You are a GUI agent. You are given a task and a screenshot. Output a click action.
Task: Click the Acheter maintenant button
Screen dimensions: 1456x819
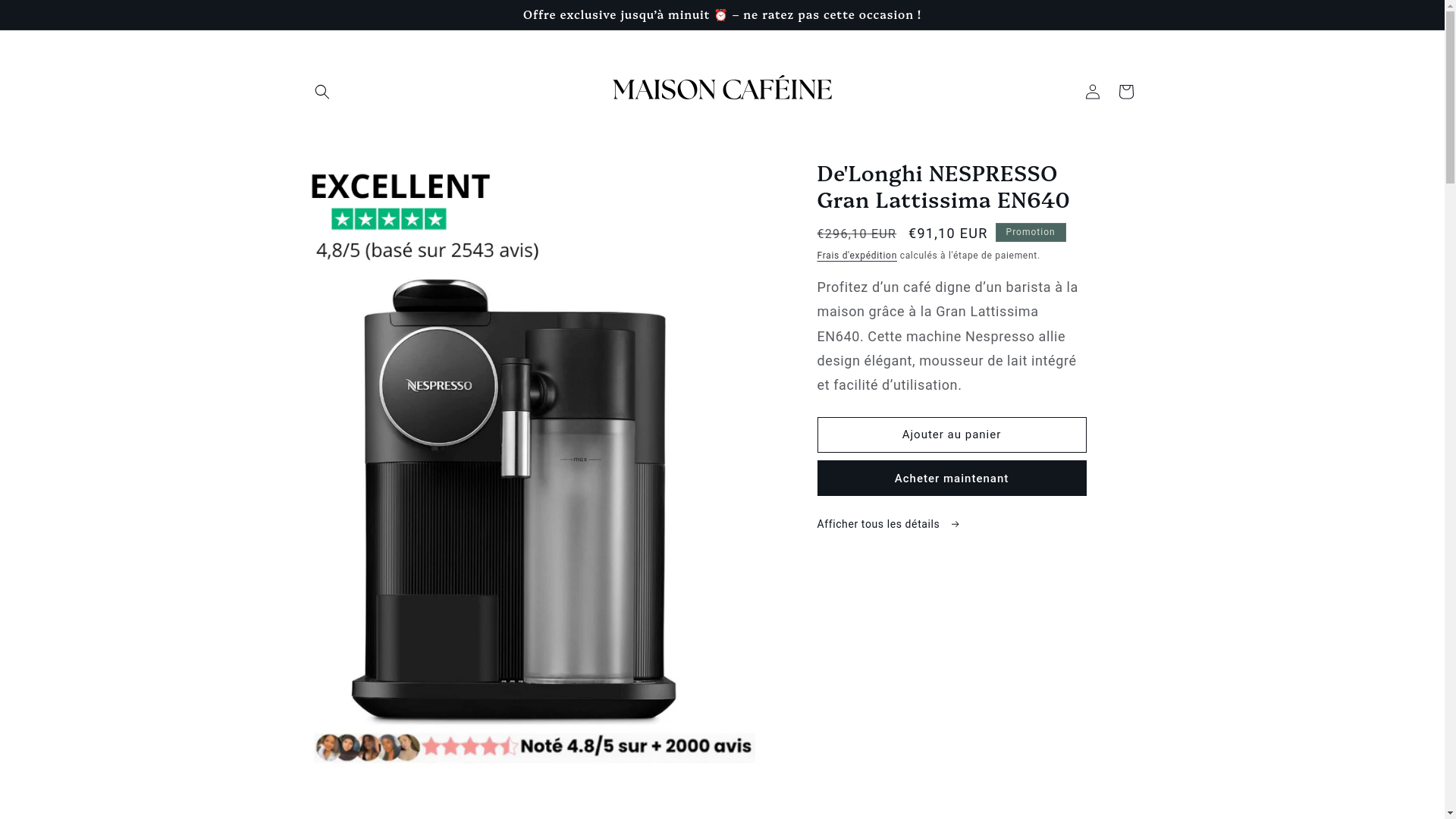tap(951, 479)
